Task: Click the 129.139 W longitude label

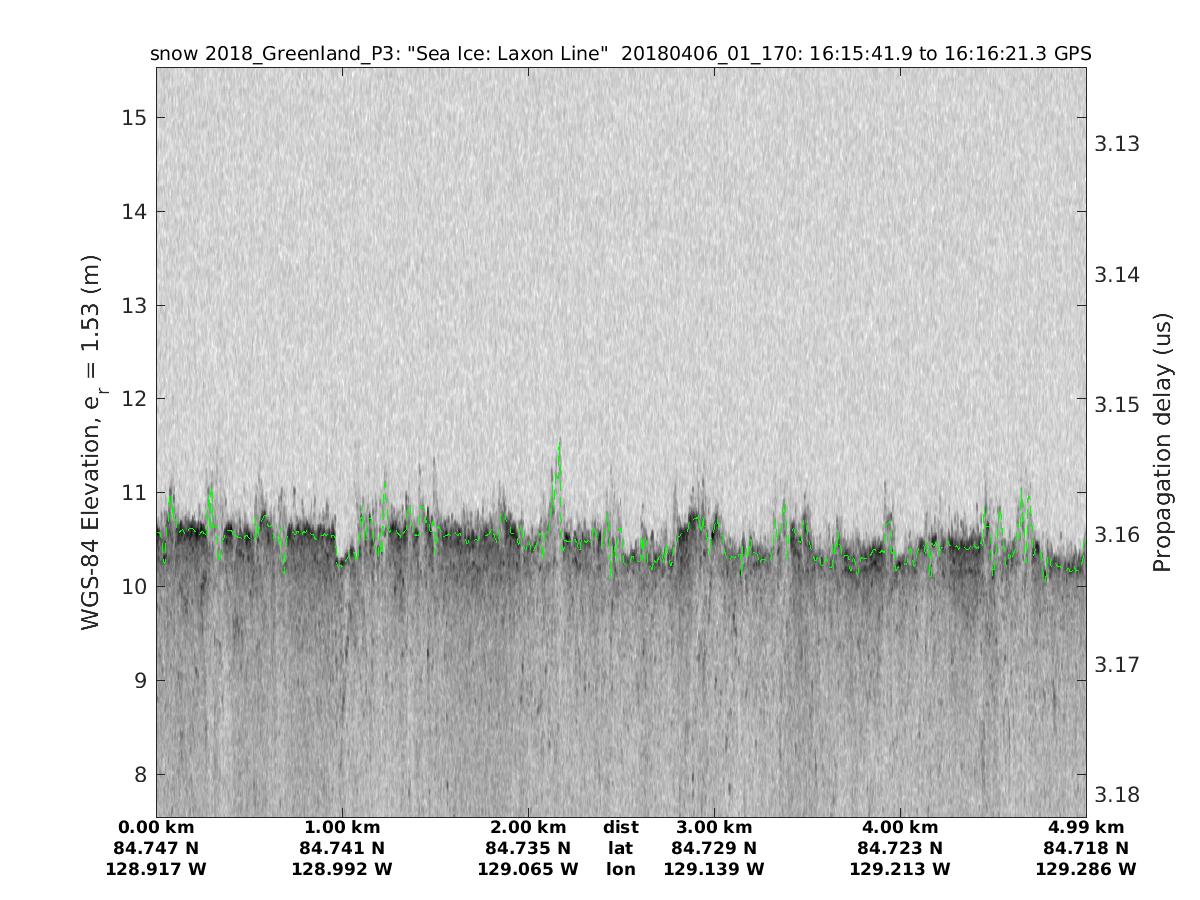Action: tap(714, 869)
